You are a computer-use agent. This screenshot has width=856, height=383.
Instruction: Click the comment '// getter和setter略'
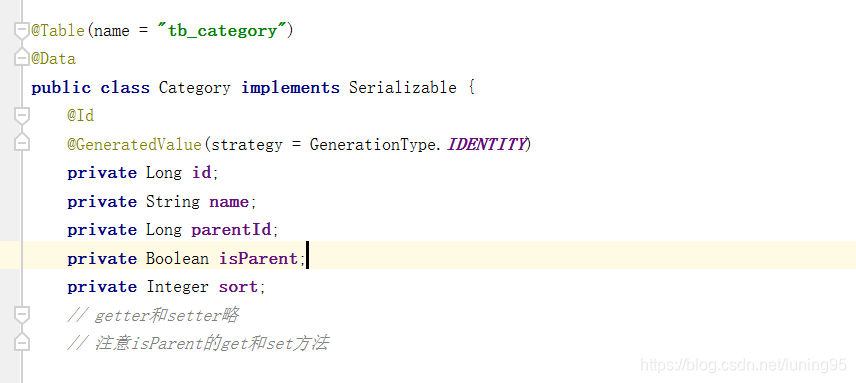click(x=153, y=315)
